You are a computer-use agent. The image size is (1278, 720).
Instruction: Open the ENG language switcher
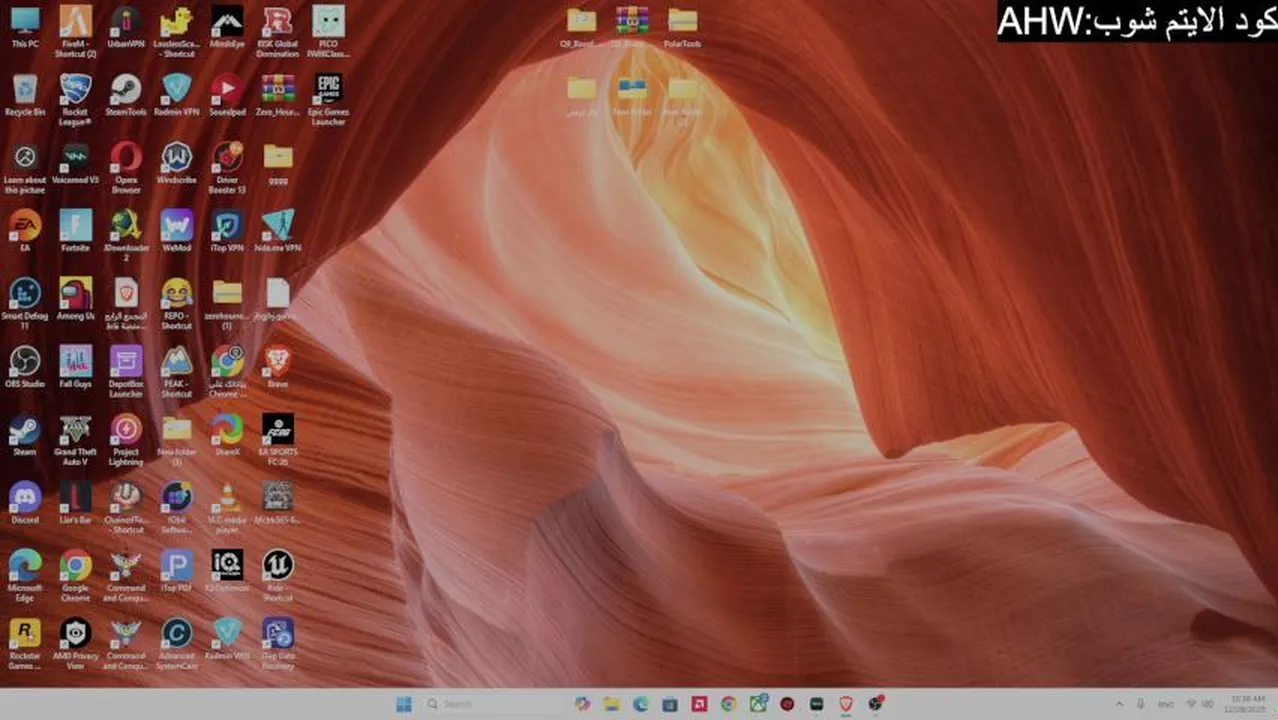[x=1166, y=704]
